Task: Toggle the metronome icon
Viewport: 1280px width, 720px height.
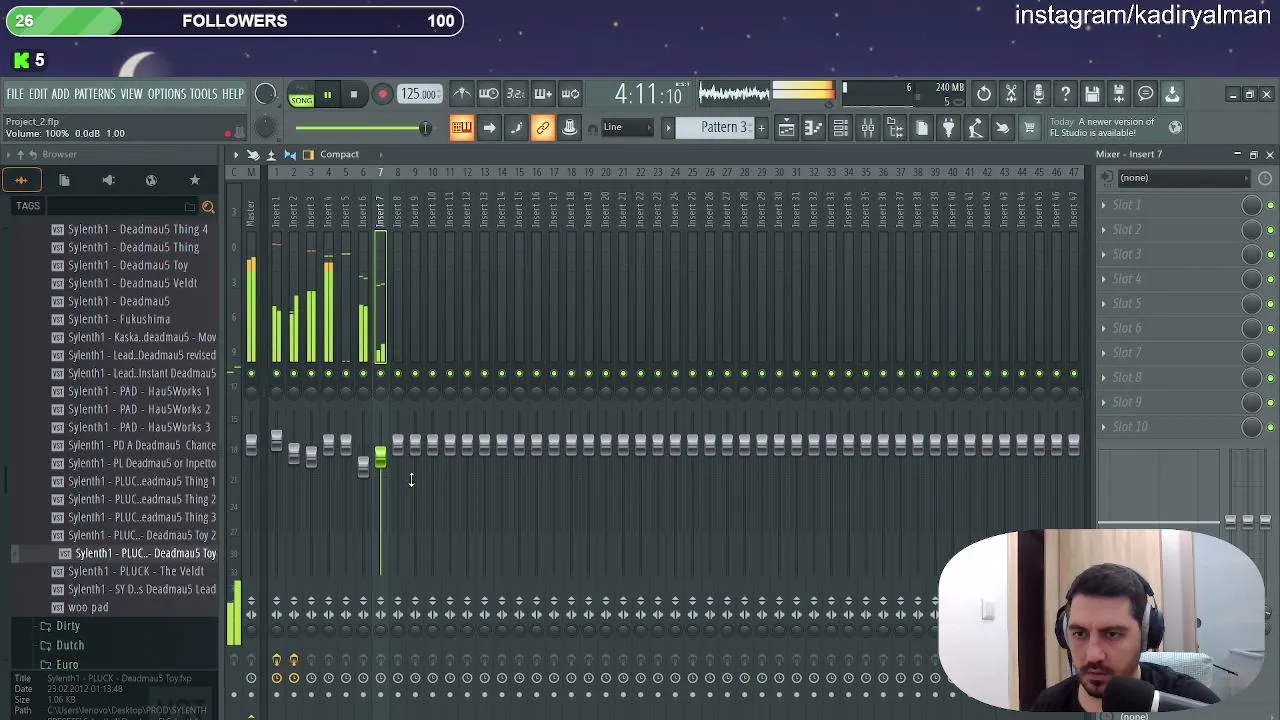Action: (x=461, y=94)
